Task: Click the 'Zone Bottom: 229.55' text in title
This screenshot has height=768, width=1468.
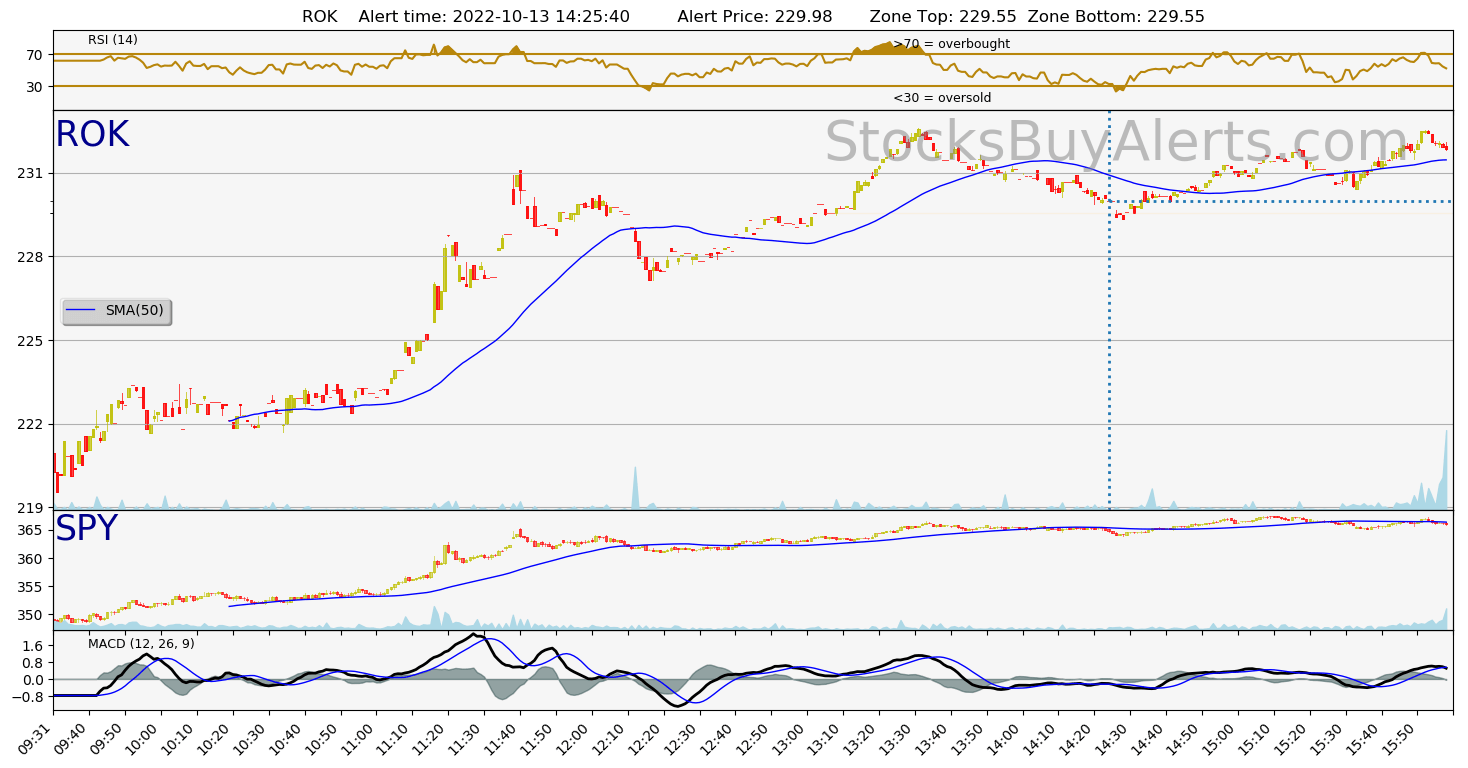Action: [1116, 16]
